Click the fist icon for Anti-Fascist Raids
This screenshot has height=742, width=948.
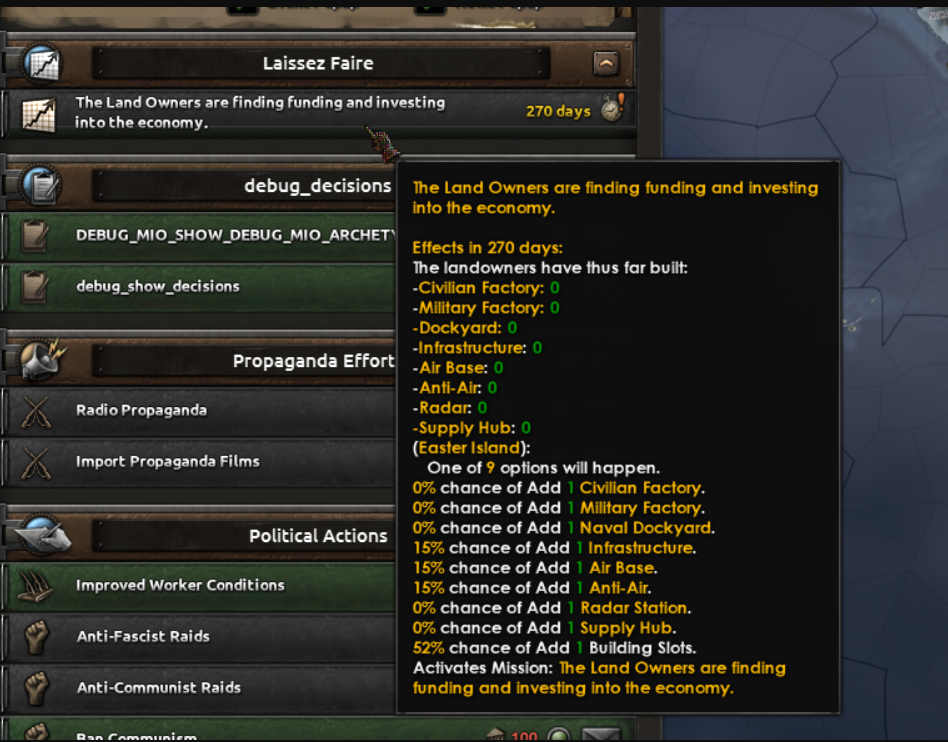[36, 637]
